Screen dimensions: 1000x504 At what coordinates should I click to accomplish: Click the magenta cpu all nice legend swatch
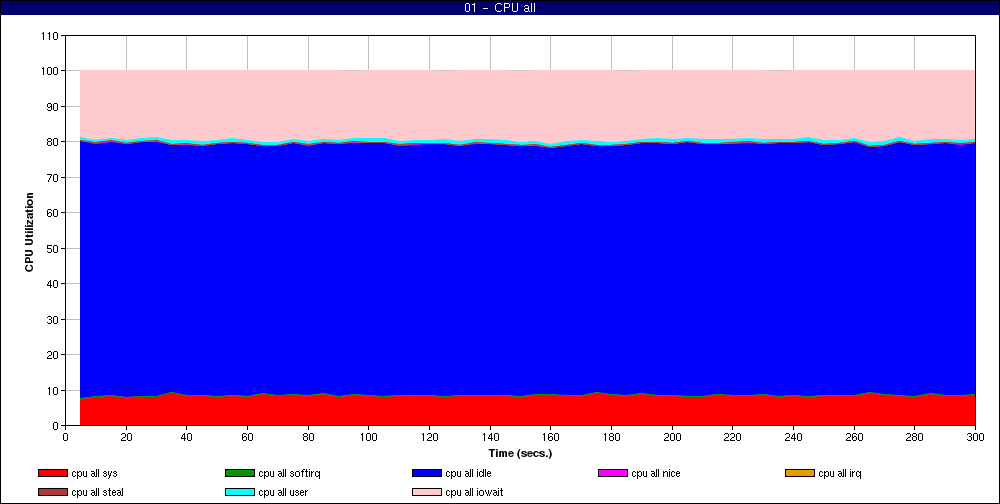tap(613, 473)
